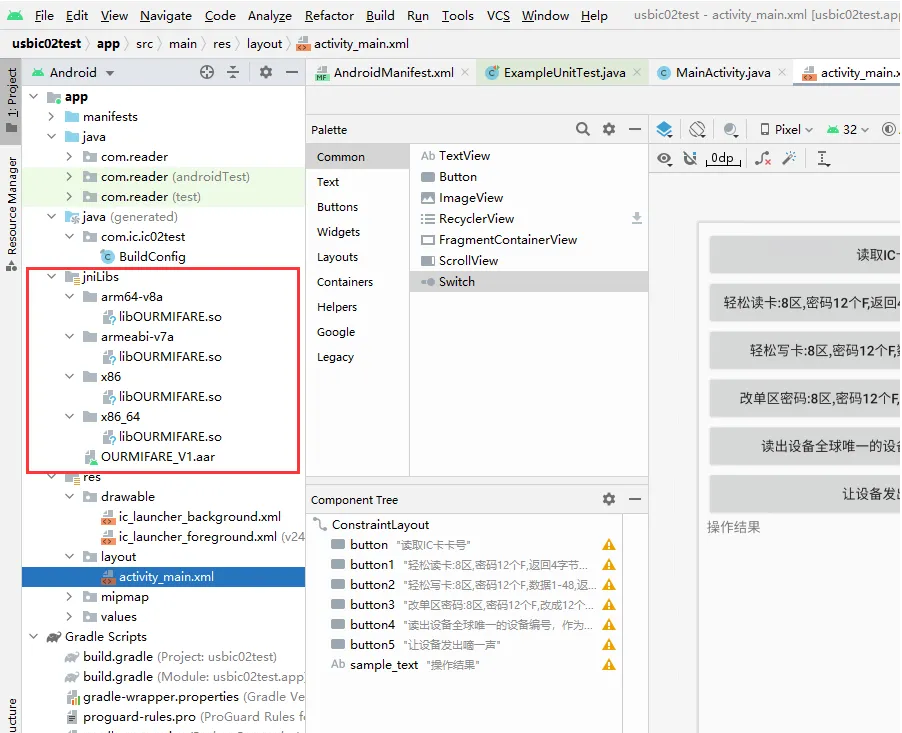Click the 改单区密码 button in preview
Screen dimensions: 902x733
point(805,398)
